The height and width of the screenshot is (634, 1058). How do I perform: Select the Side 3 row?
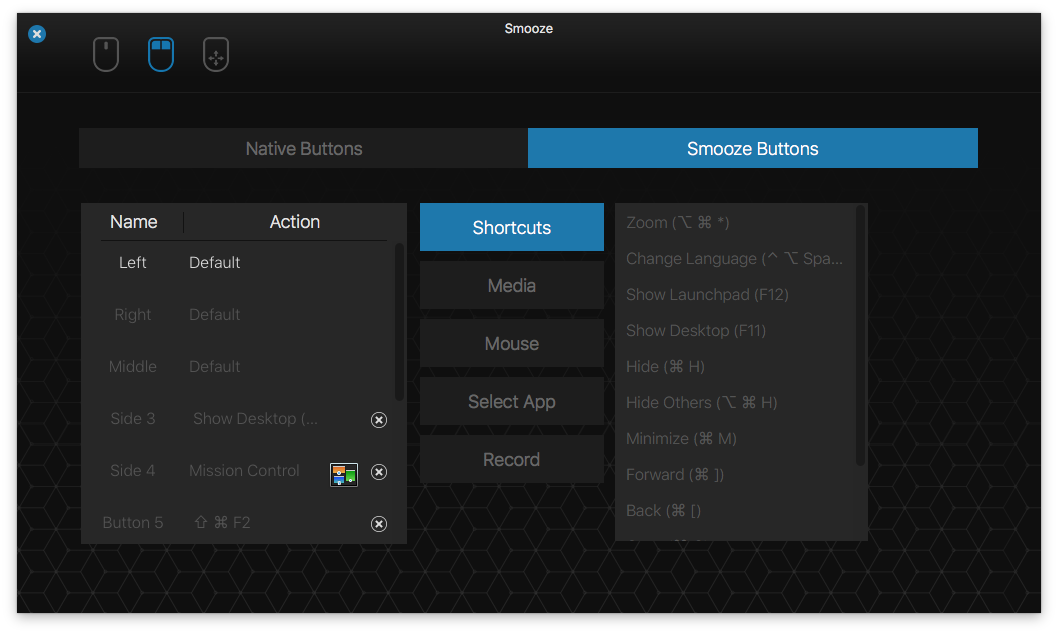click(244, 418)
